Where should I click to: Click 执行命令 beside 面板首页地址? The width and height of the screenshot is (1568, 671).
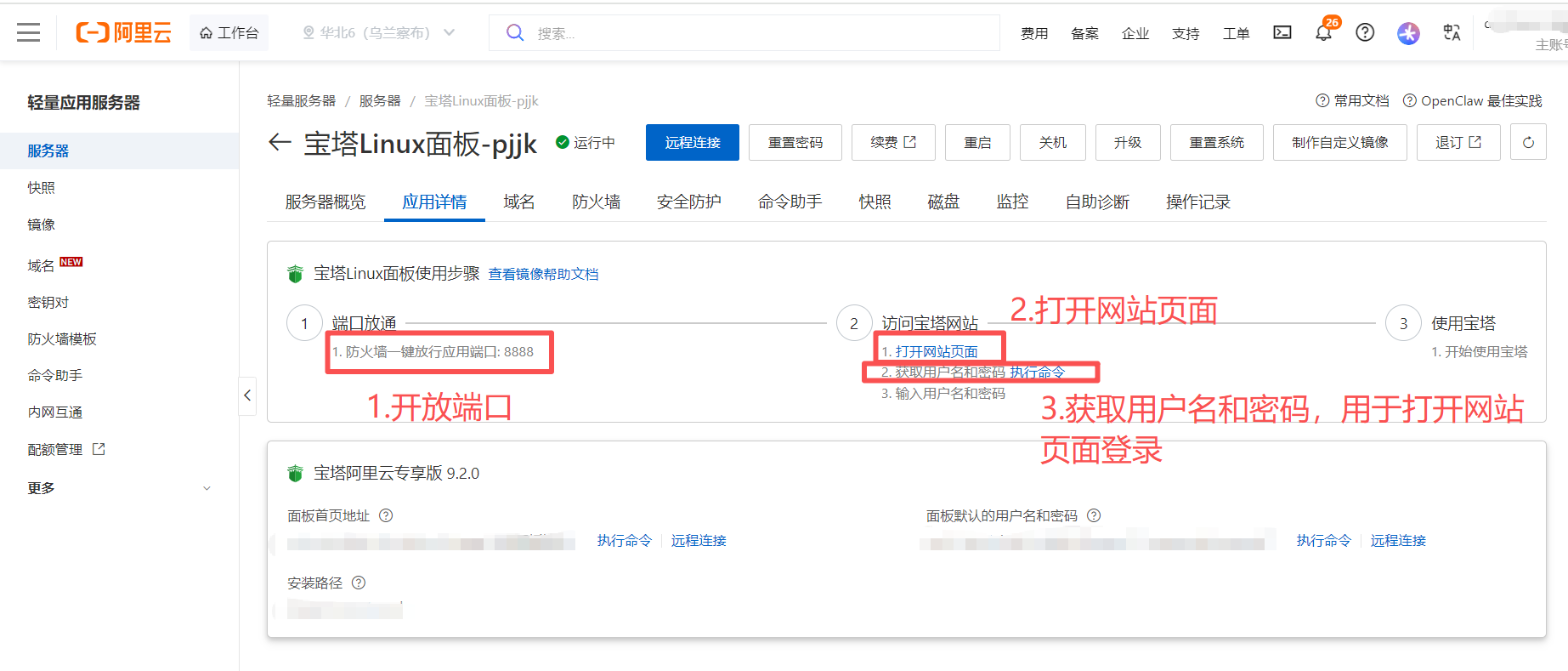(625, 541)
